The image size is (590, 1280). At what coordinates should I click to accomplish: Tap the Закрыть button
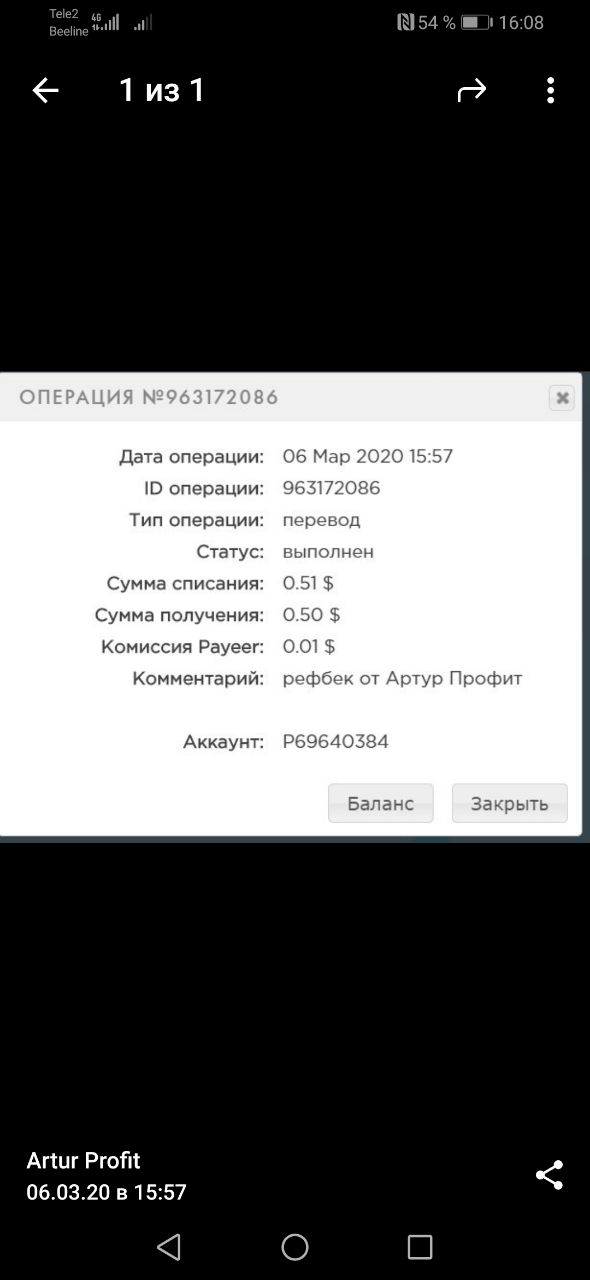click(510, 803)
